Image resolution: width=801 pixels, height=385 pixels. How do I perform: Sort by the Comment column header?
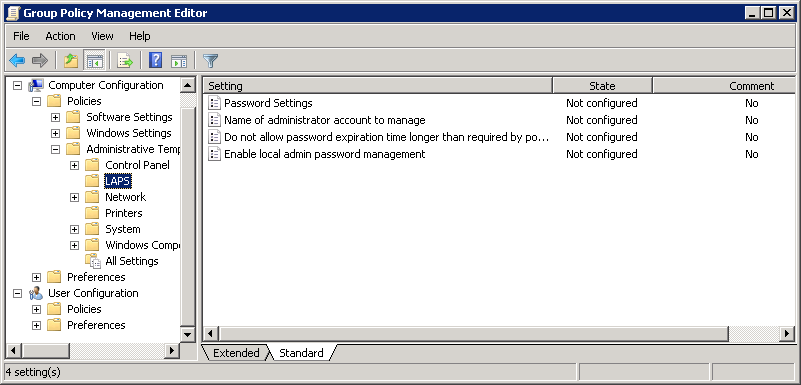724,86
